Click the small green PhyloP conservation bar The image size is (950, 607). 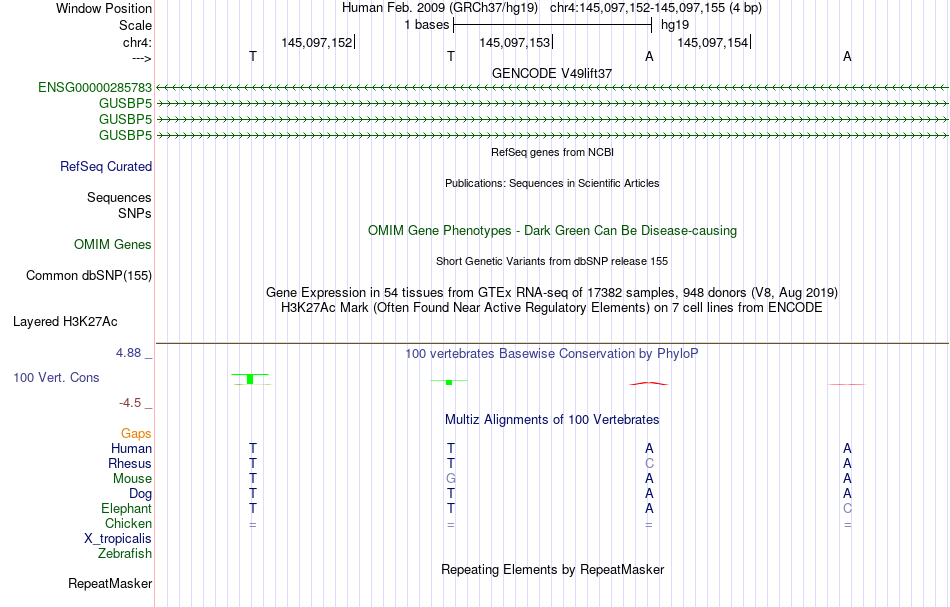[449, 382]
